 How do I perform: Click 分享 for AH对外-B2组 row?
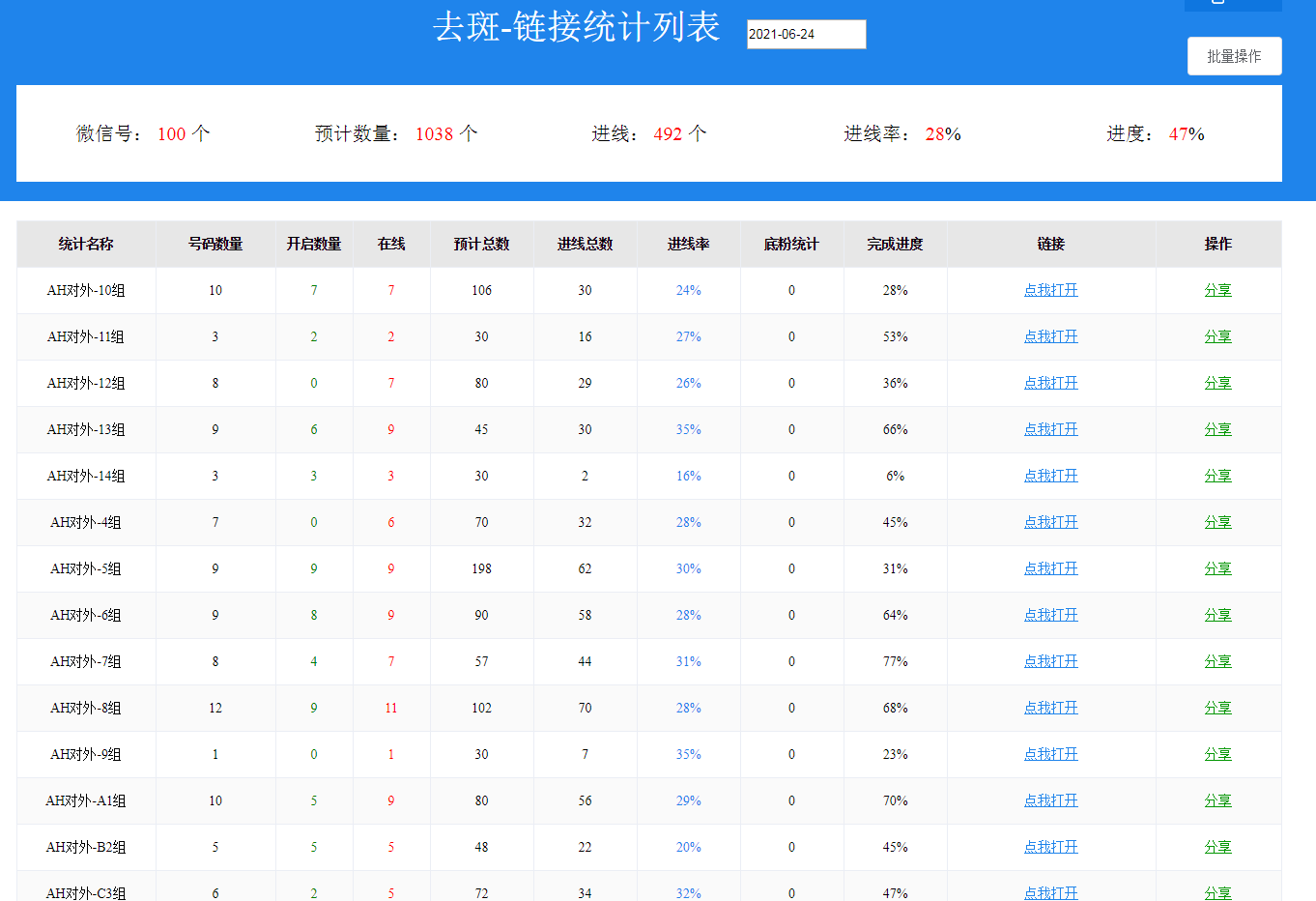pyautogui.click(x=1217, y=847)
